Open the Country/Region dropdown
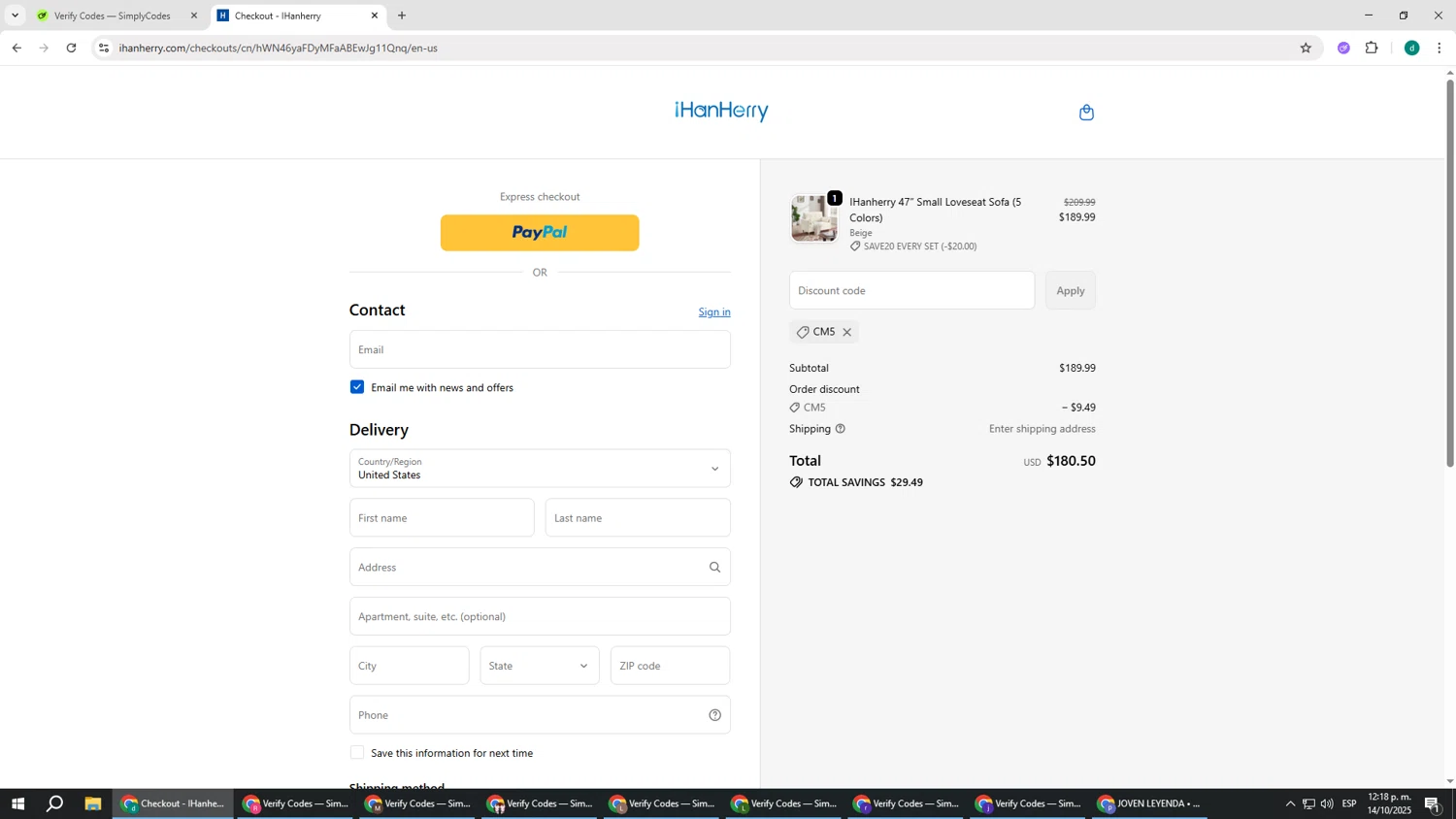The height and width of the screenshot is (819, 1456). (540, 469)
